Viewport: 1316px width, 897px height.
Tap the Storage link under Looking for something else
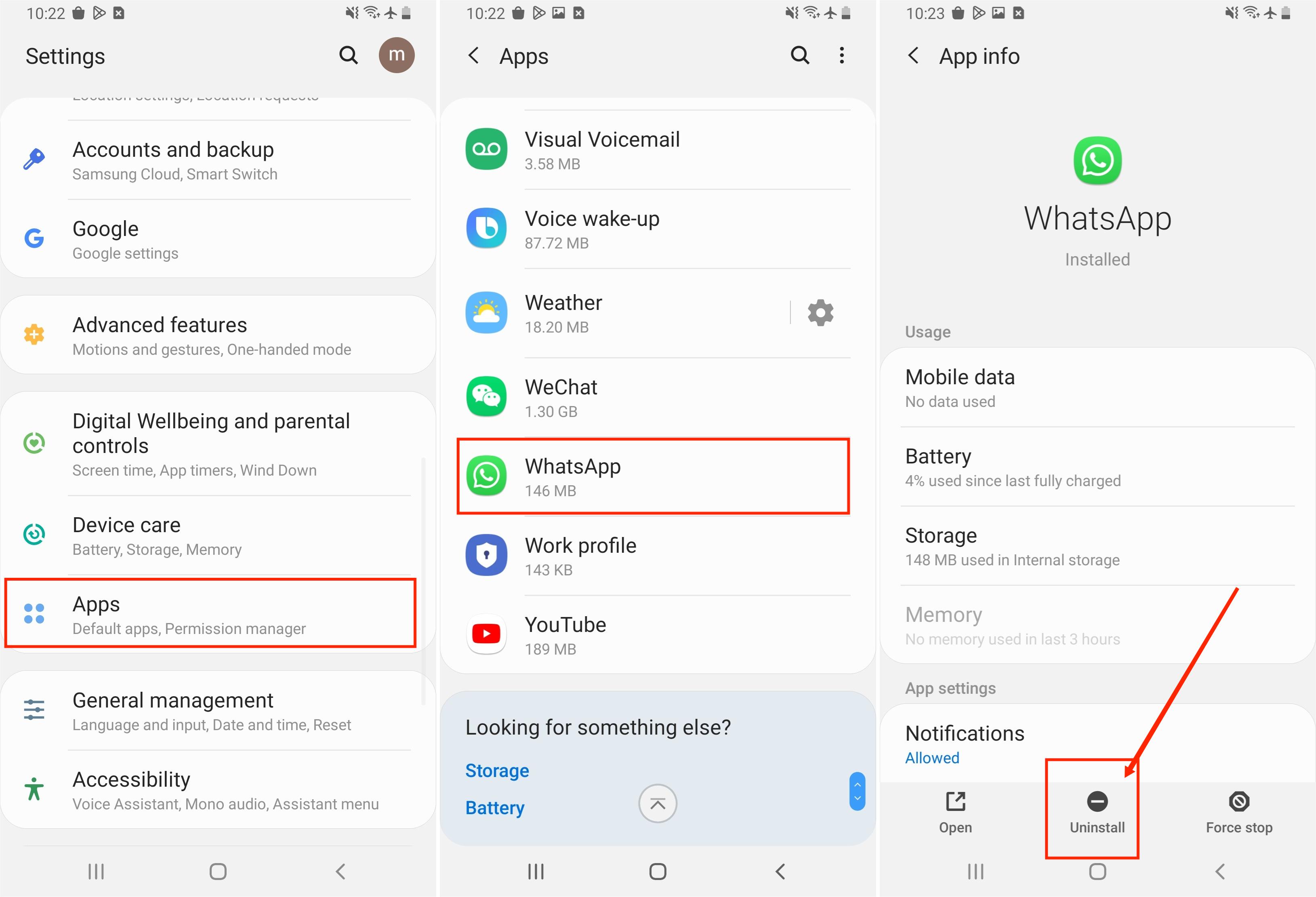(497, 771)
